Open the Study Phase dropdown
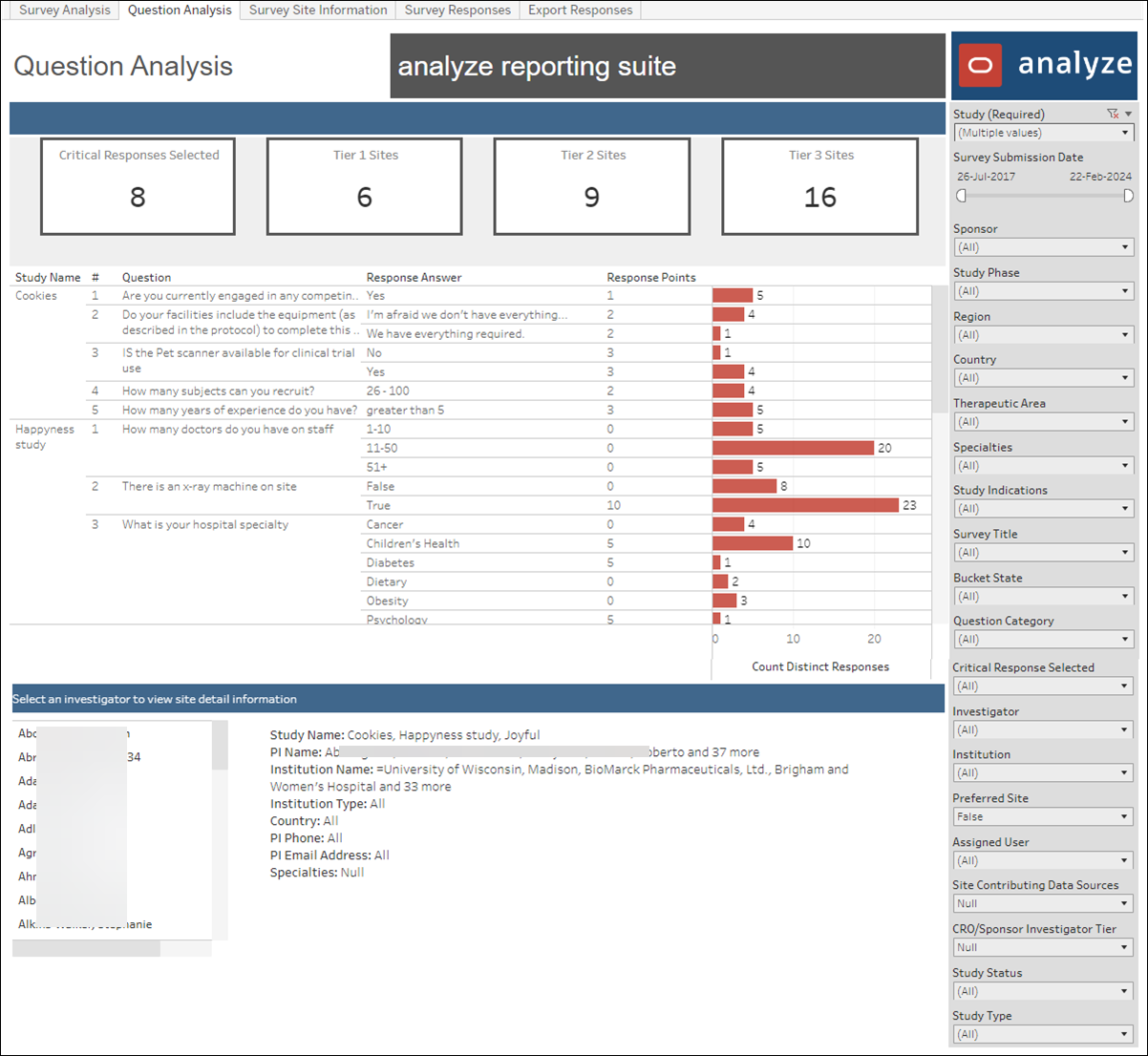 pyautogui.click(x=1044, y=291)
